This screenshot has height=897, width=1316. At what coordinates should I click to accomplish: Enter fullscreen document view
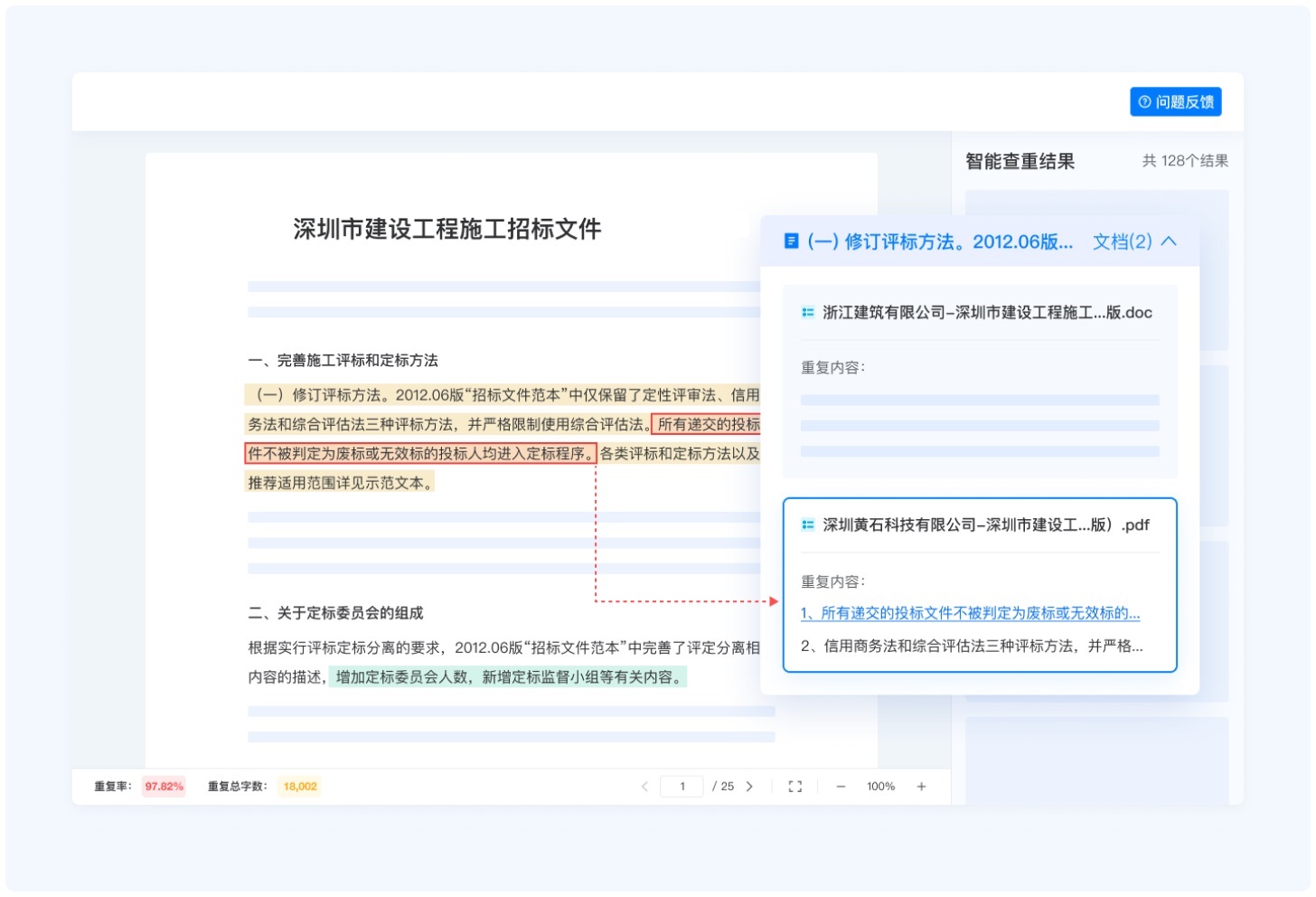(794, 787)
